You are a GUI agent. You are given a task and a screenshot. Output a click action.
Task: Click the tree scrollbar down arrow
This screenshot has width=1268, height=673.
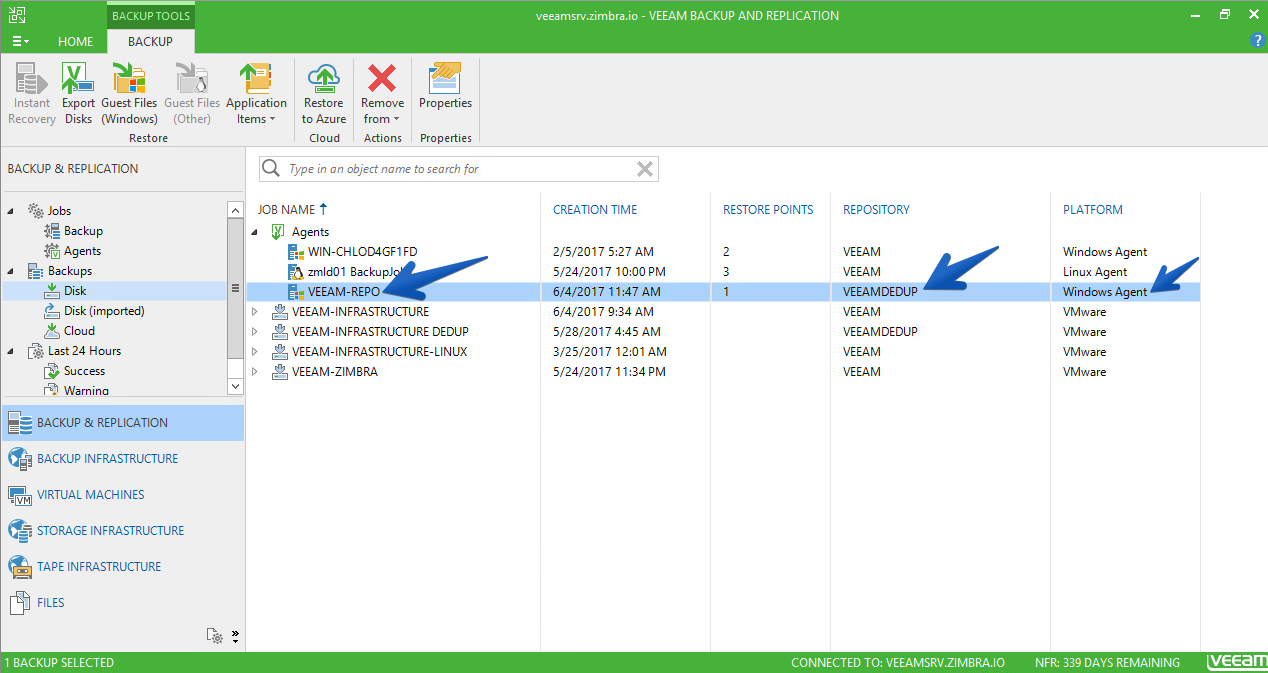235,386
